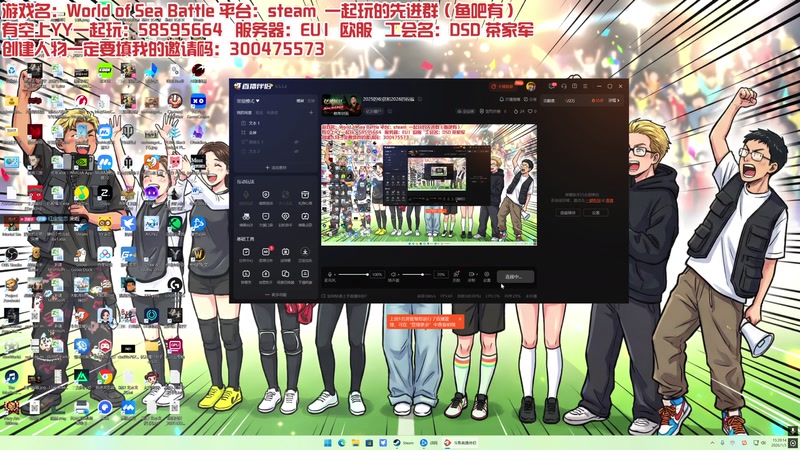Image resolution: width=800 pixels, height=450 pixels.
Task: Mute the speaker icon in bottom bar
Action: (x=393, y=274)
